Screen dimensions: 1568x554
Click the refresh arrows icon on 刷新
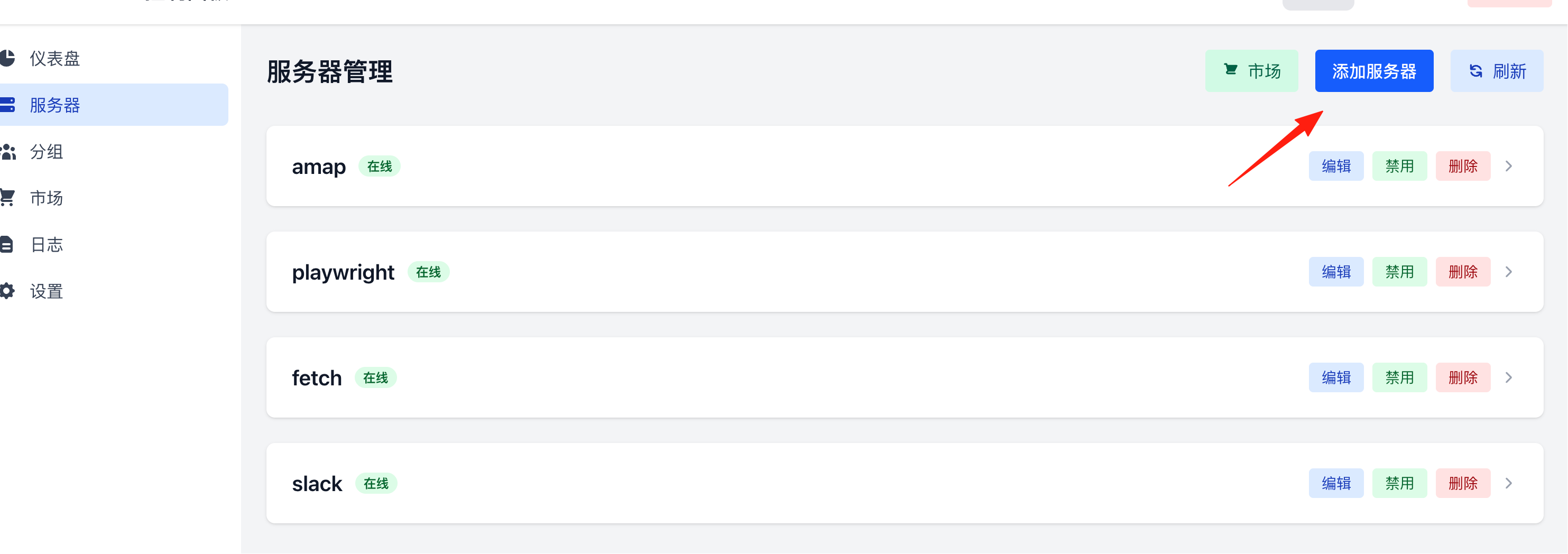(x=1475, y=71)
